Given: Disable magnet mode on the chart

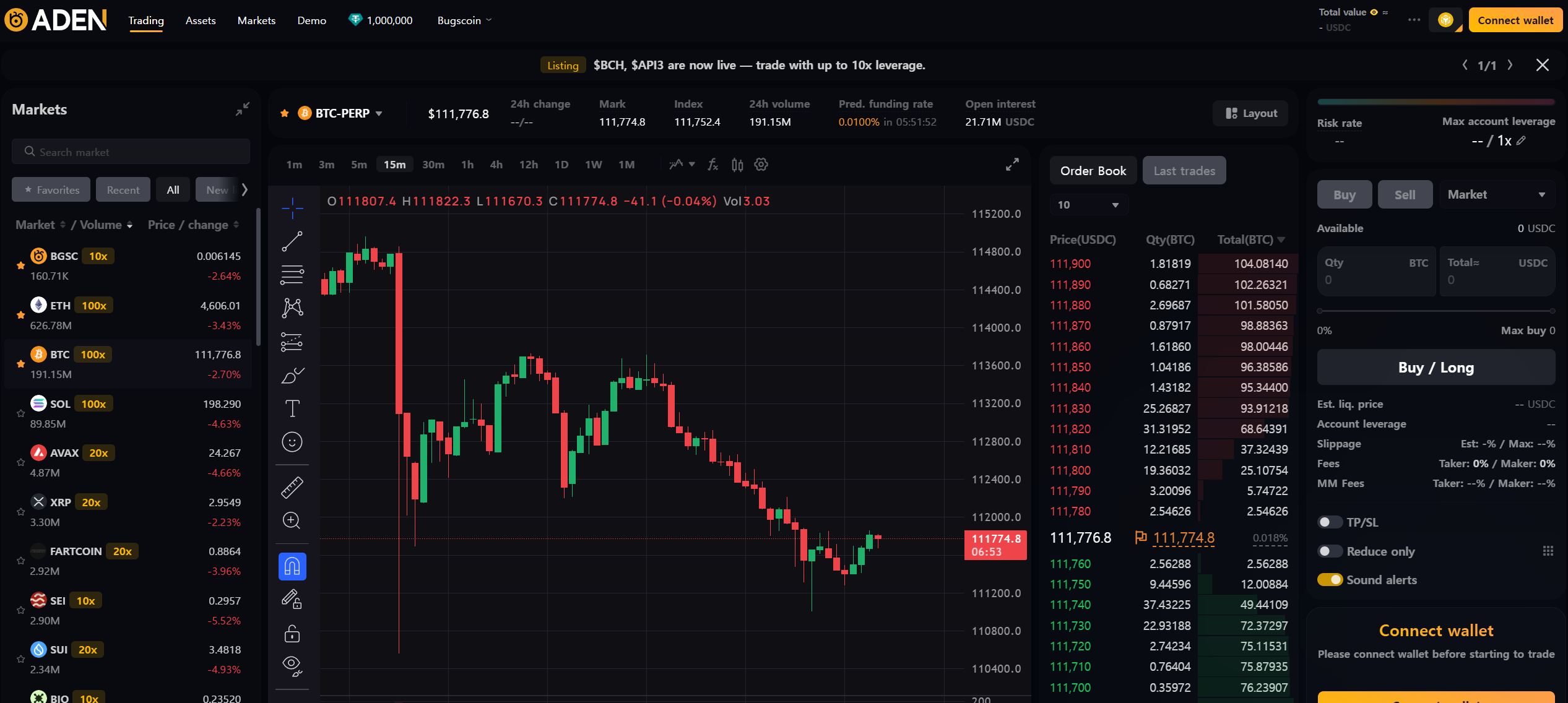Looking at the screenshot, I should pyautogui.click(x=292, y=565).
